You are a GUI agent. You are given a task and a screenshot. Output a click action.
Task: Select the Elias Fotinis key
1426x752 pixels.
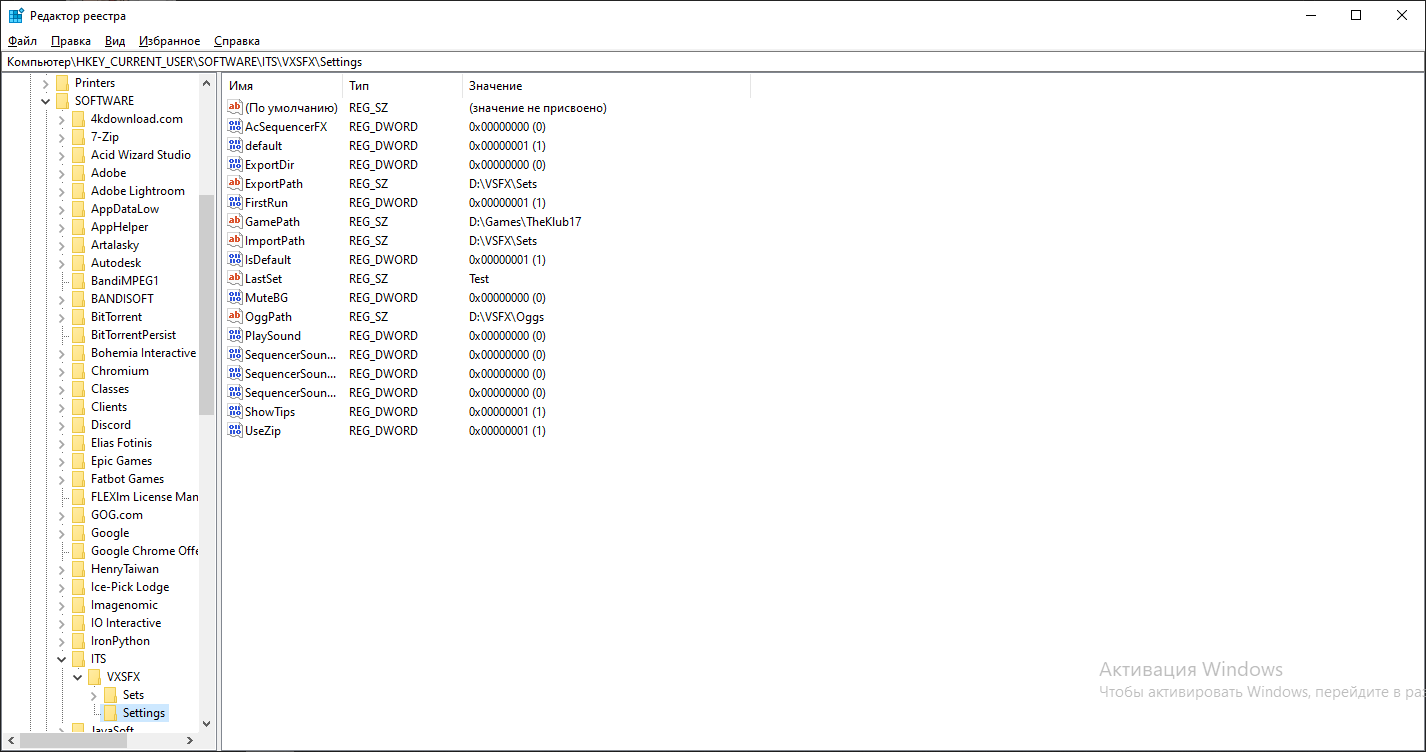tap(121, 443)
